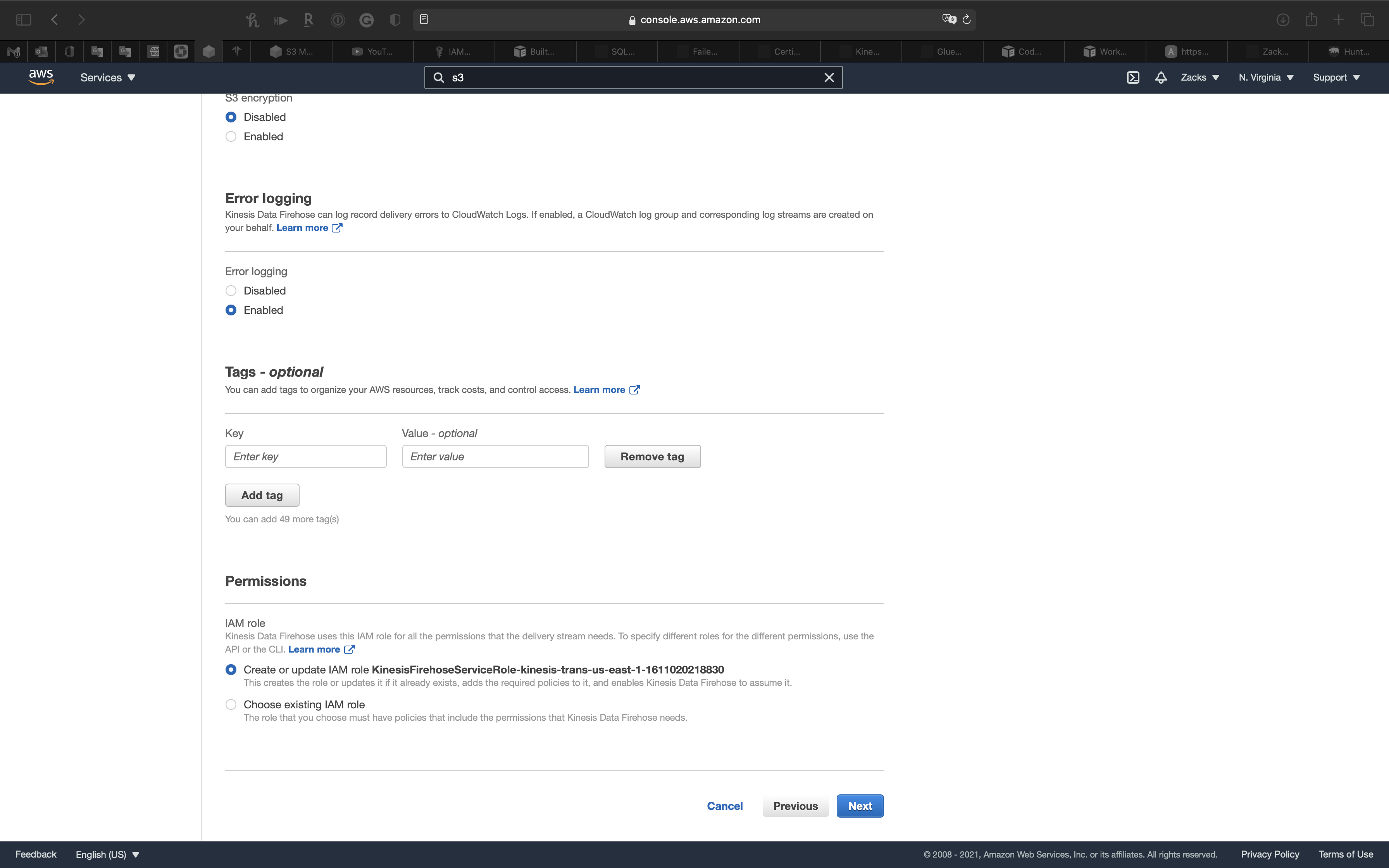Viewport: 1389px width, 868px height.
Task: Click the Add tag button
Action: 262,496
